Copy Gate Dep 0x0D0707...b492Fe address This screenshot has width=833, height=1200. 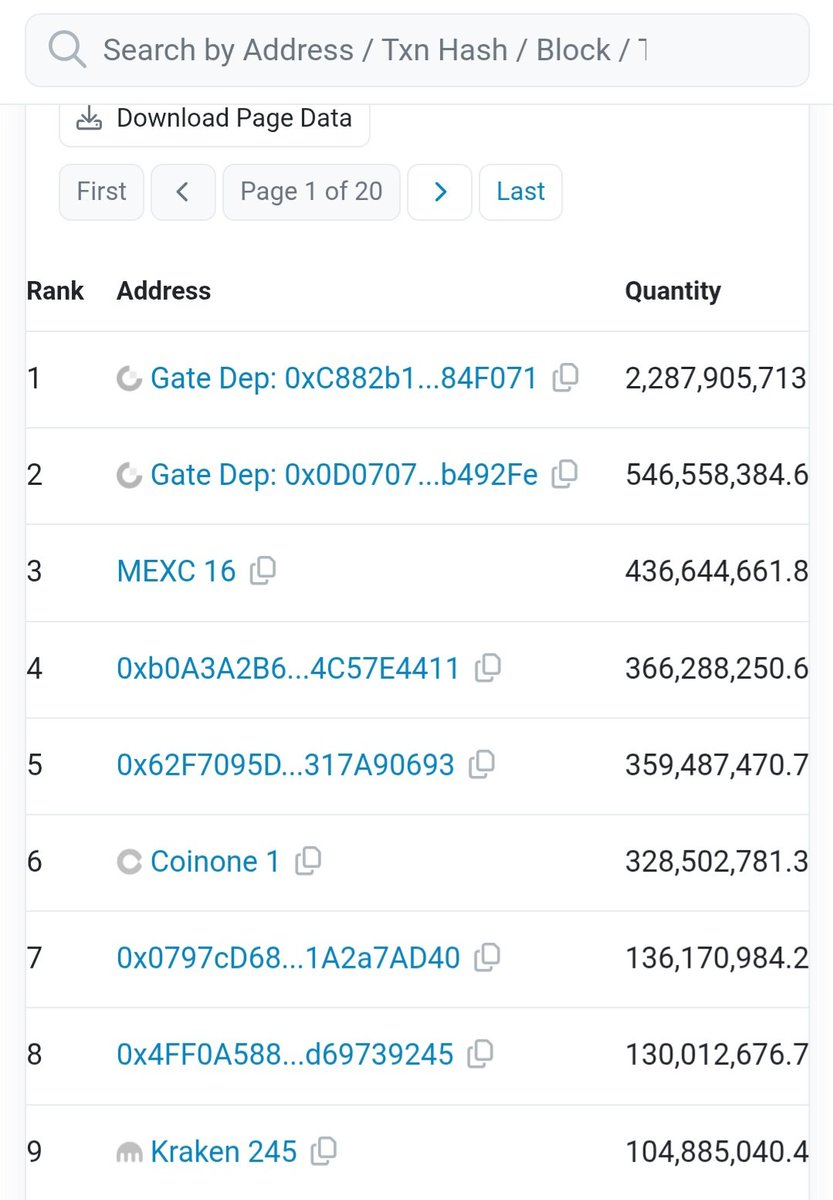(565, 474)
